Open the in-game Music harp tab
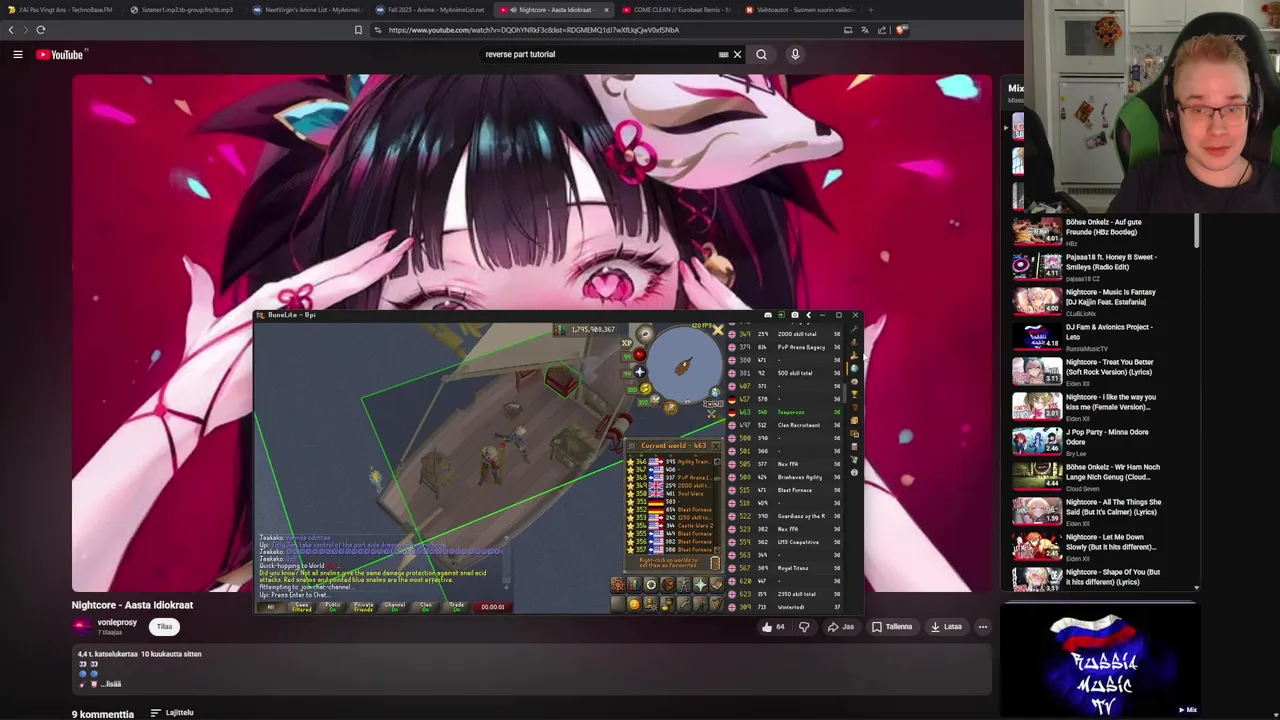The image size is (1280, 720). [x=716, y=604]
